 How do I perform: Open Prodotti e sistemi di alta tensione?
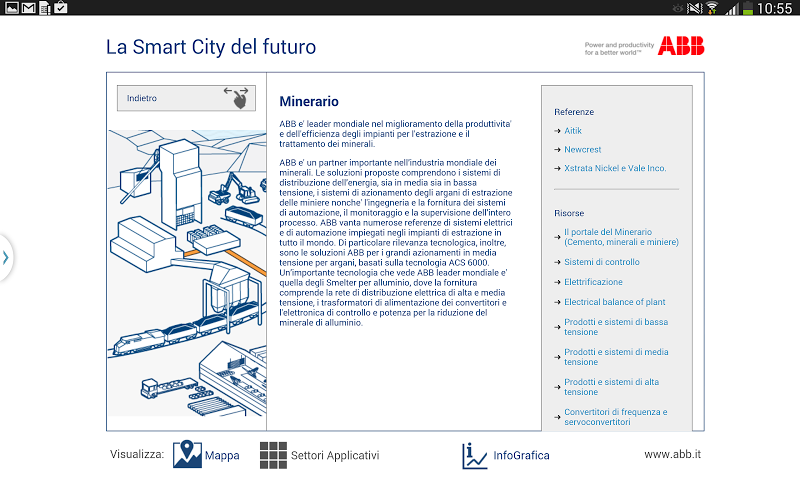pyautogui.click(x=611, y=387)
